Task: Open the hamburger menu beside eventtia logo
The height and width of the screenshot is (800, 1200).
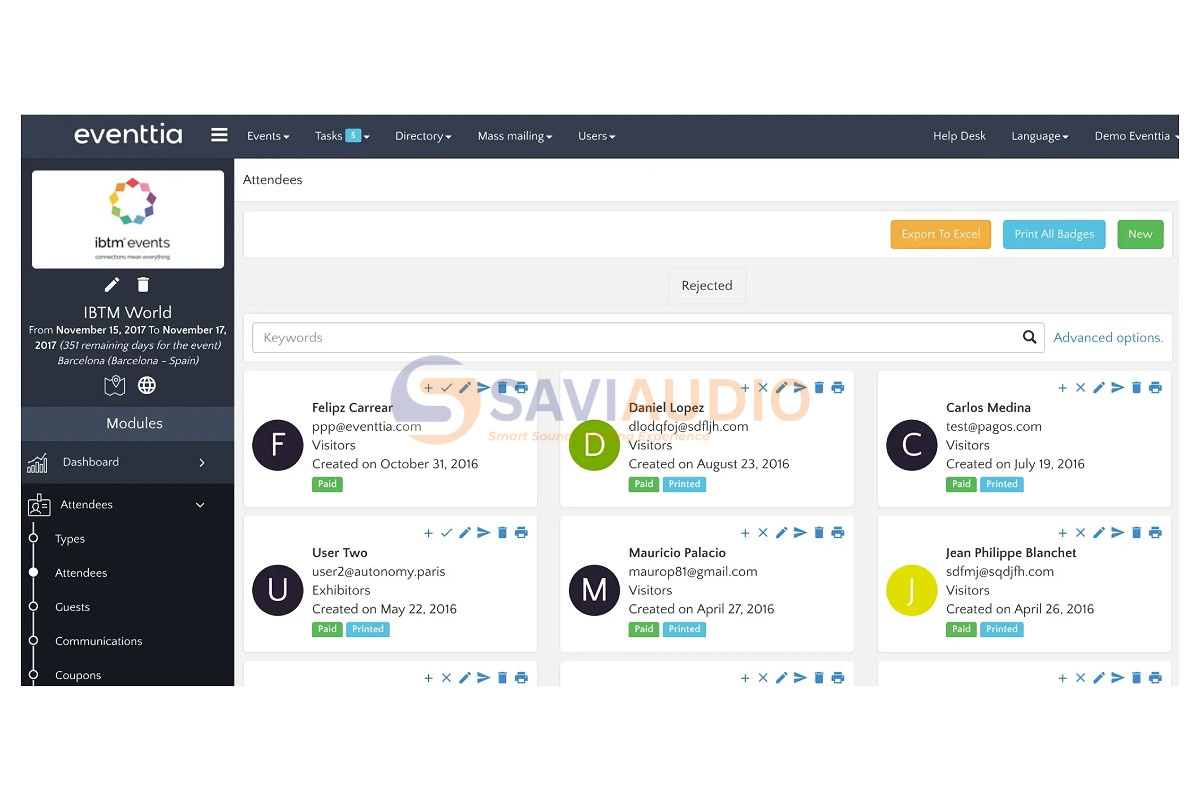Action: [x=219, y=135]
